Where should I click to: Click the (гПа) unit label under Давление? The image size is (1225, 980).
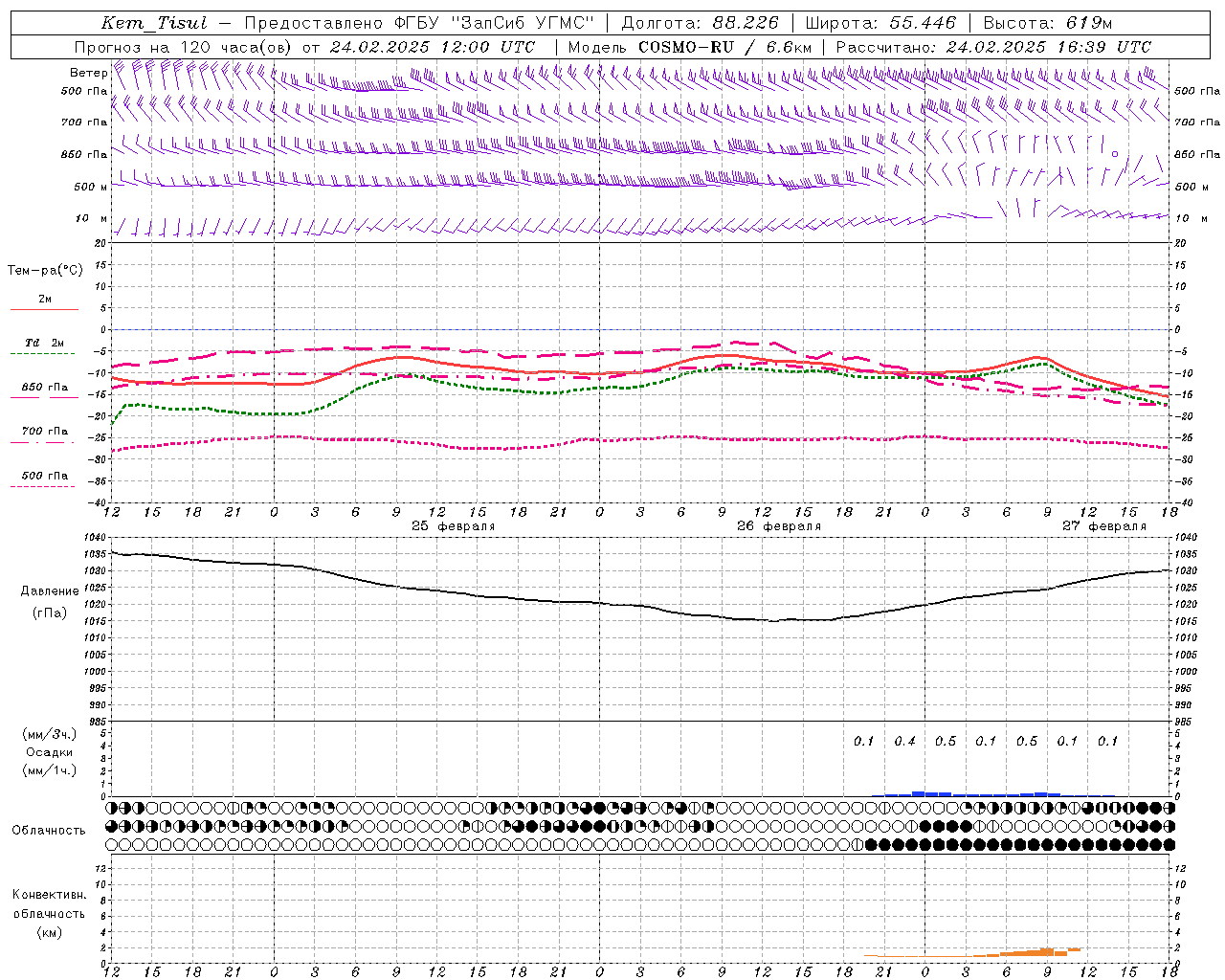tap(50, 613)
